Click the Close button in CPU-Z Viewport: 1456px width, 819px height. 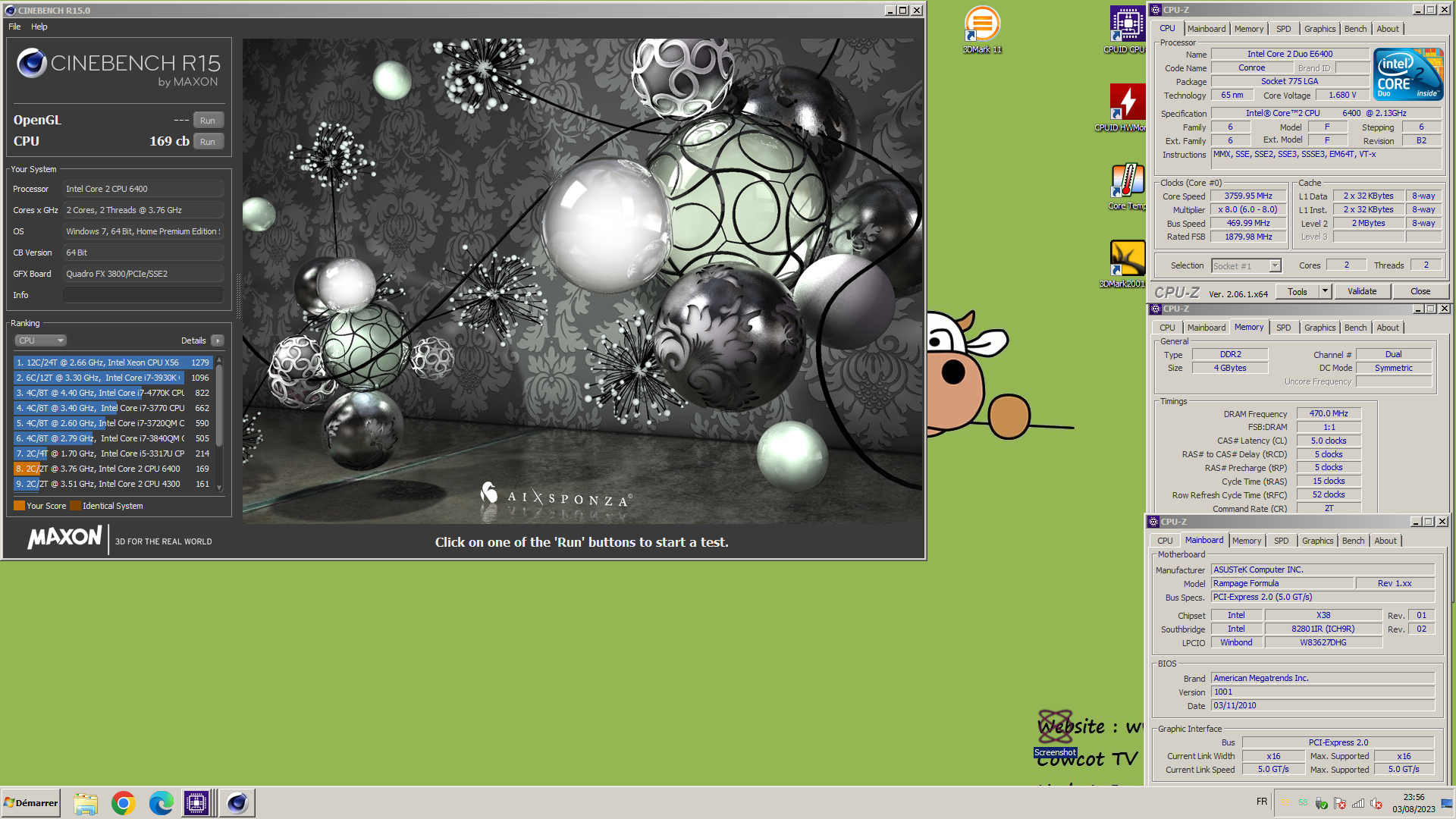1420,291
